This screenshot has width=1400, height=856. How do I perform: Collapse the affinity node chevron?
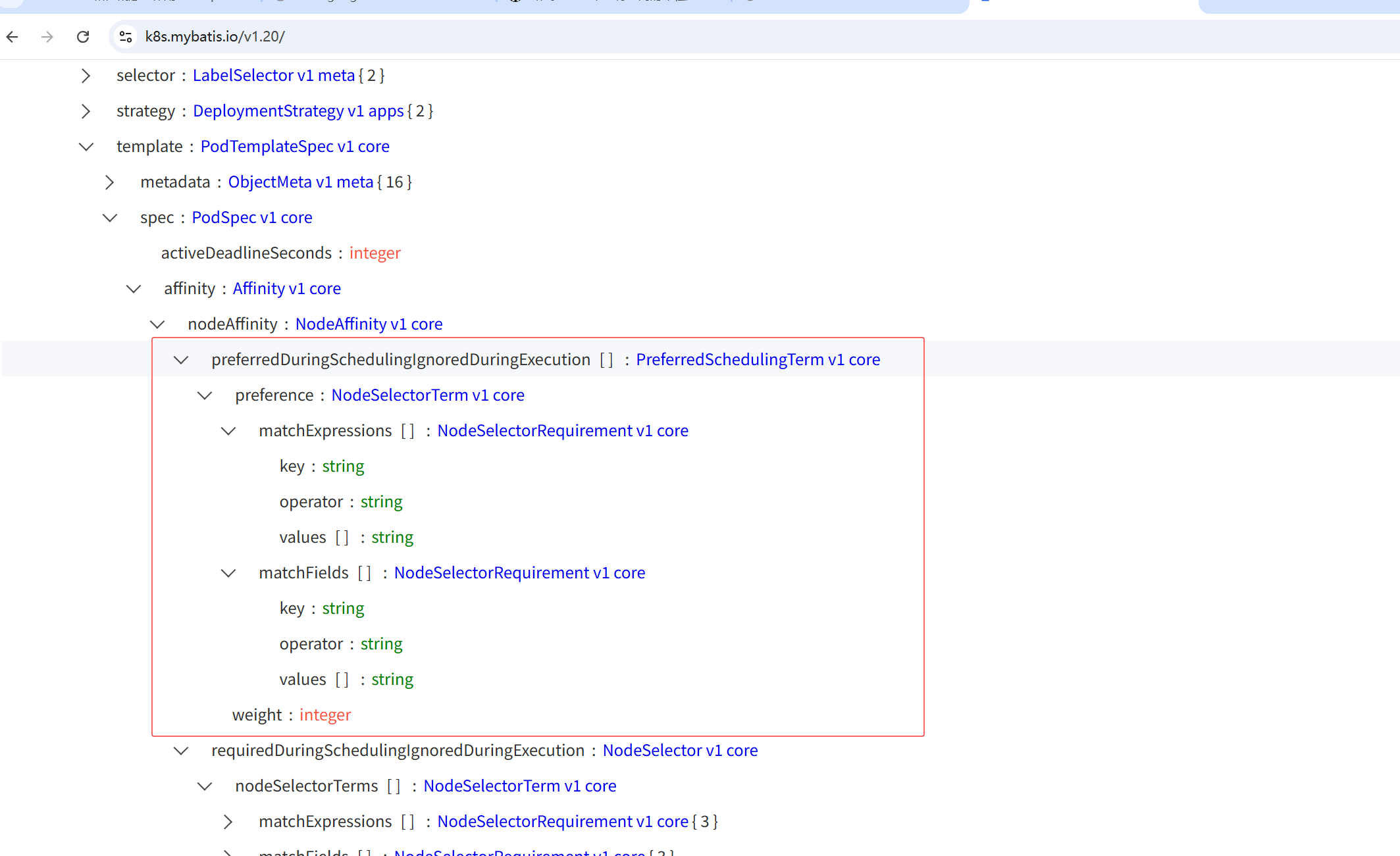[134, 289]
